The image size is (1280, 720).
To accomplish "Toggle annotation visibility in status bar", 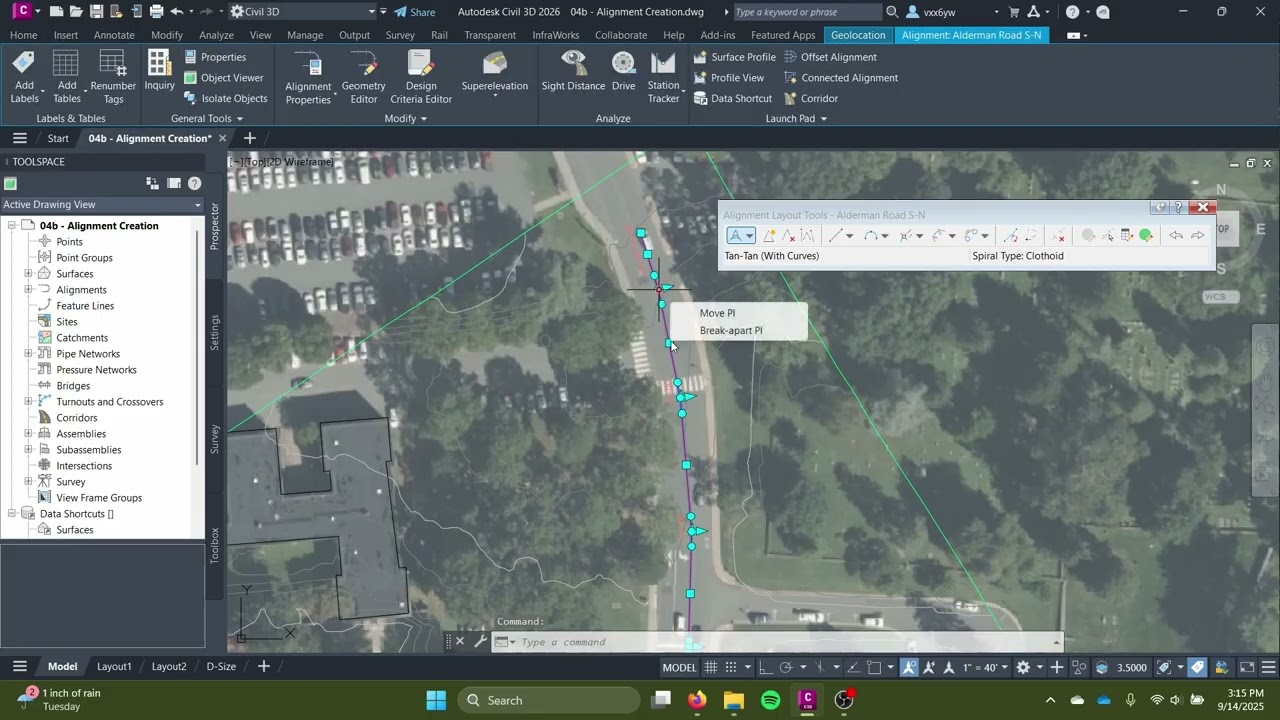I will click(x=909, y=667).
